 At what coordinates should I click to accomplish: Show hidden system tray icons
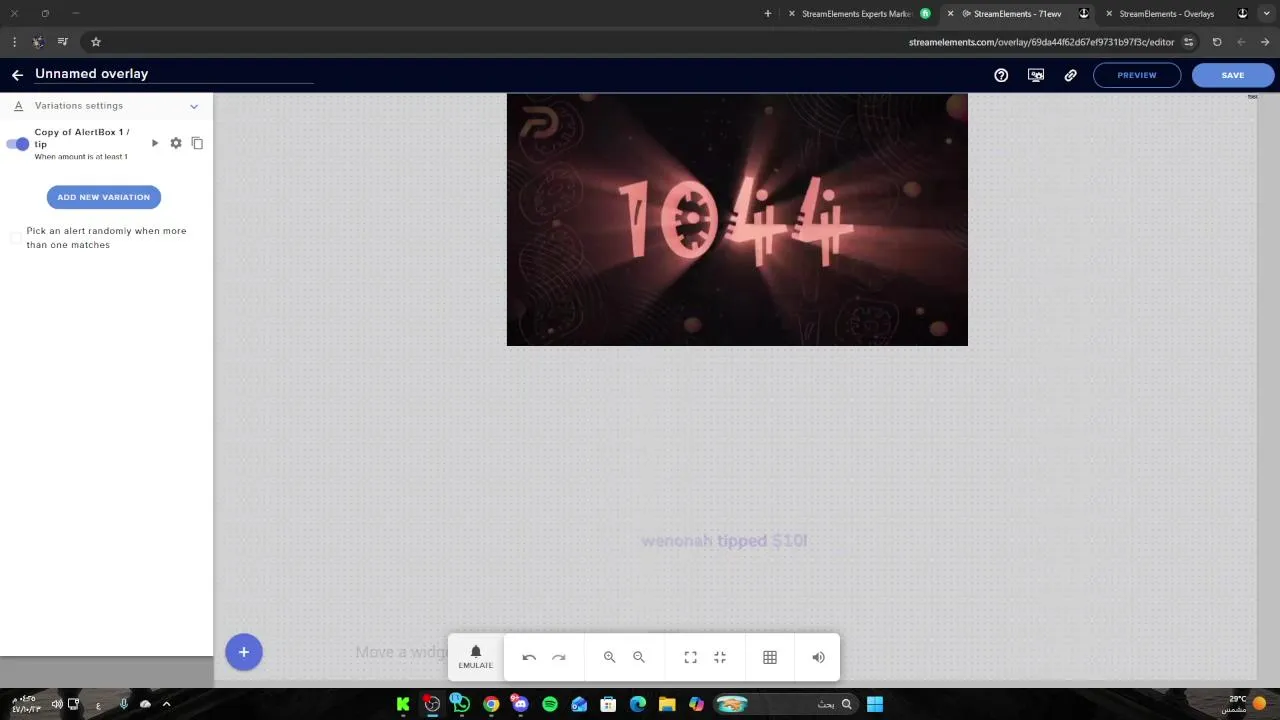[166, 704]
